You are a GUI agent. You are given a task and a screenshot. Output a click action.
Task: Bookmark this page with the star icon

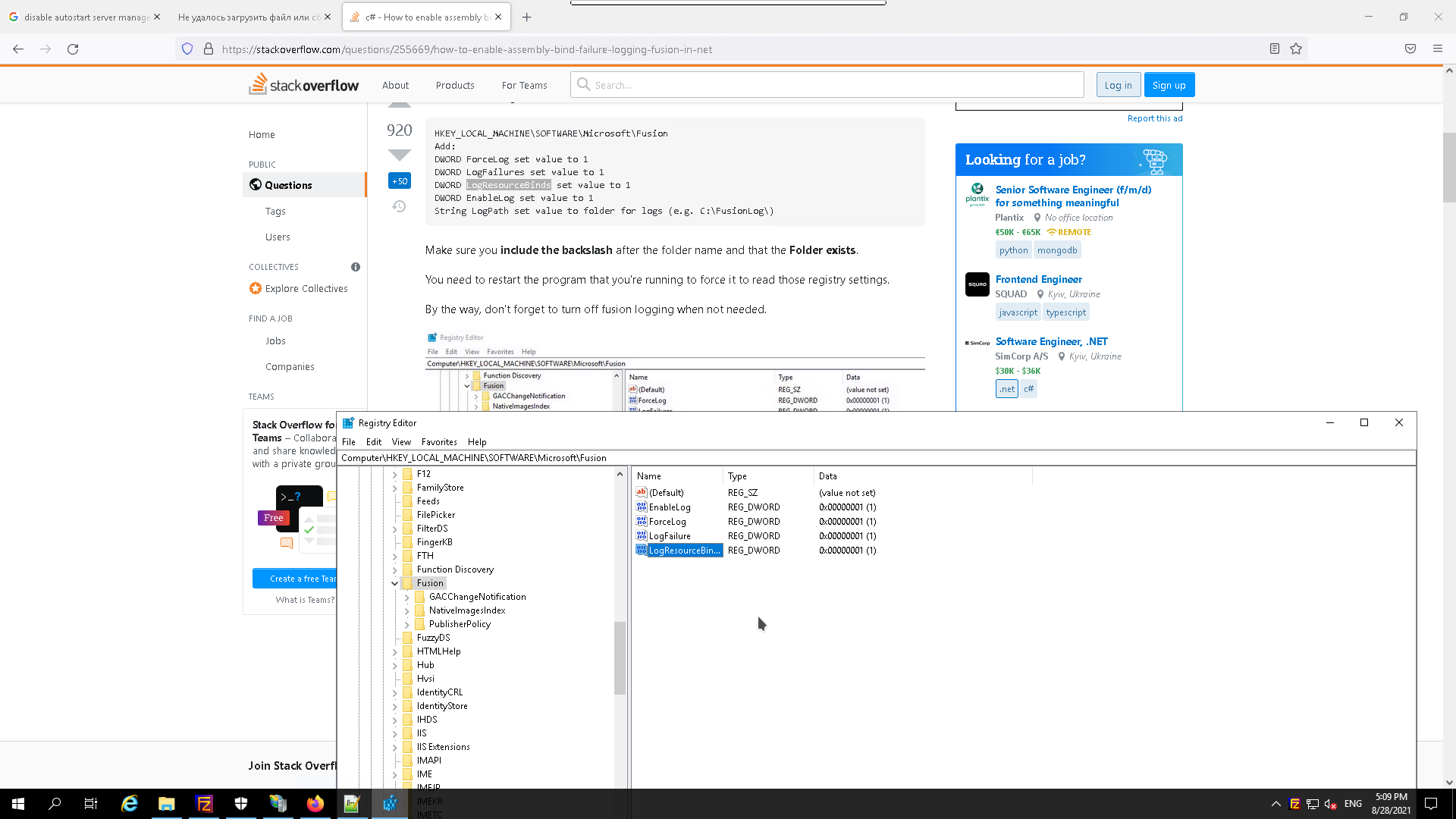[x=1296, y=49]
